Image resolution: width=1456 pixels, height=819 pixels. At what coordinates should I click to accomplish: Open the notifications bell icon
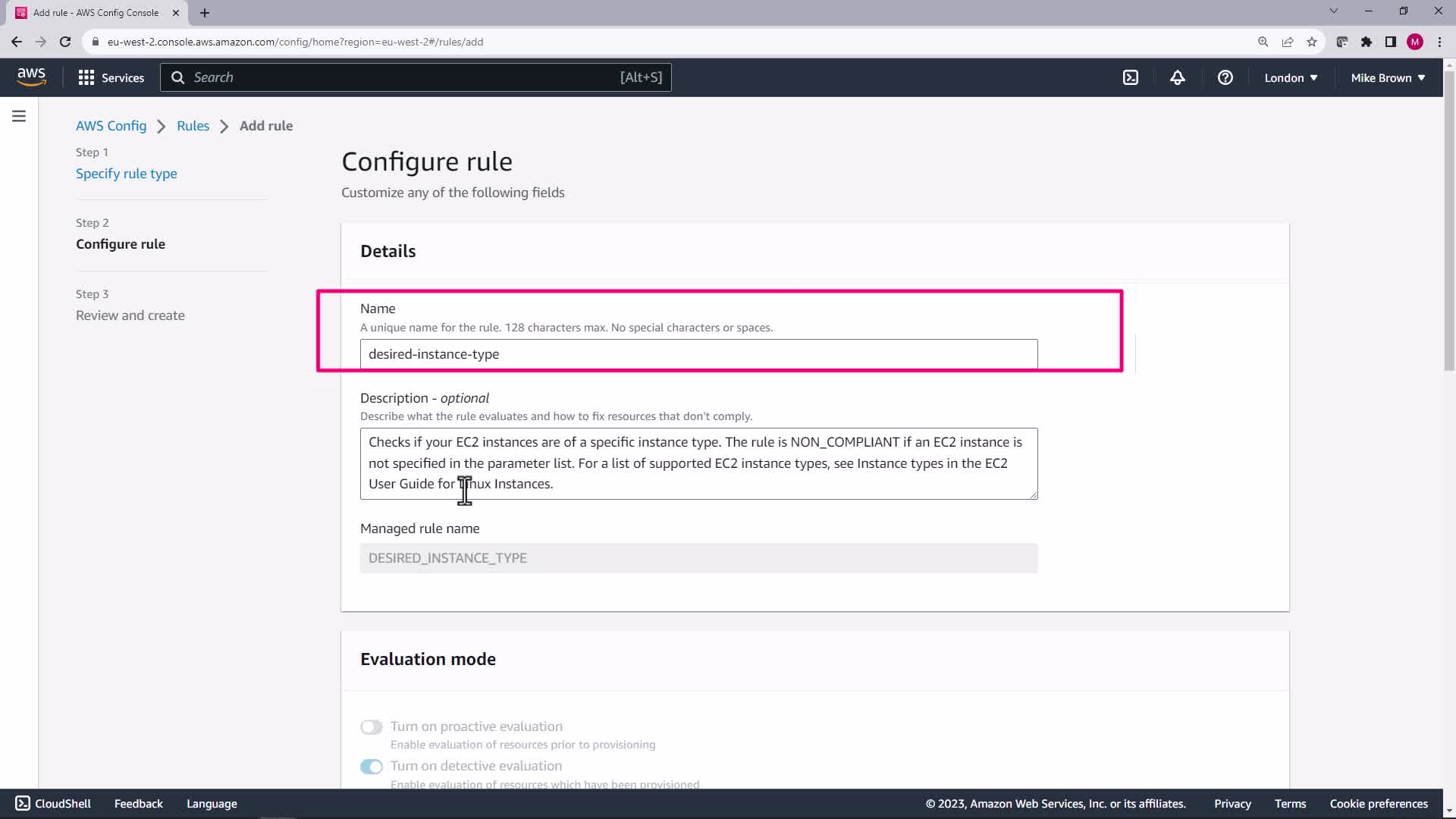pyautogui.click(x=1177, y=78)
